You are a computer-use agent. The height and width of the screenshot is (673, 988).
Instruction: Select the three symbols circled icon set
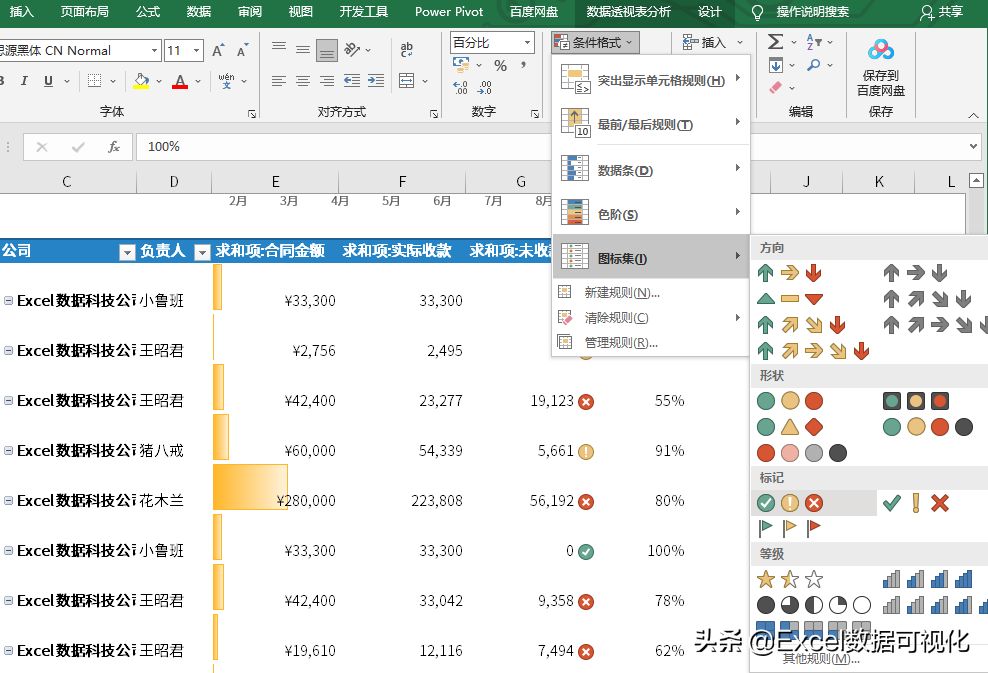point(790,503)
